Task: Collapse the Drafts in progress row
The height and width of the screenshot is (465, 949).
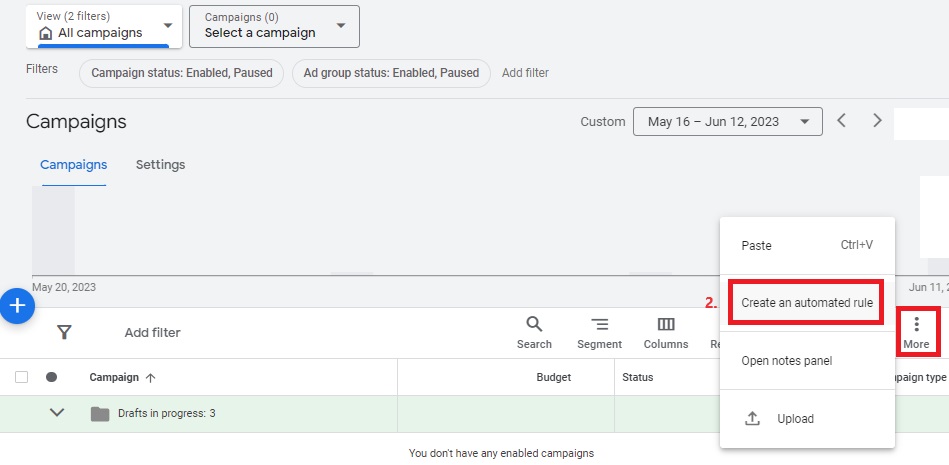Action: pos(57,413)
